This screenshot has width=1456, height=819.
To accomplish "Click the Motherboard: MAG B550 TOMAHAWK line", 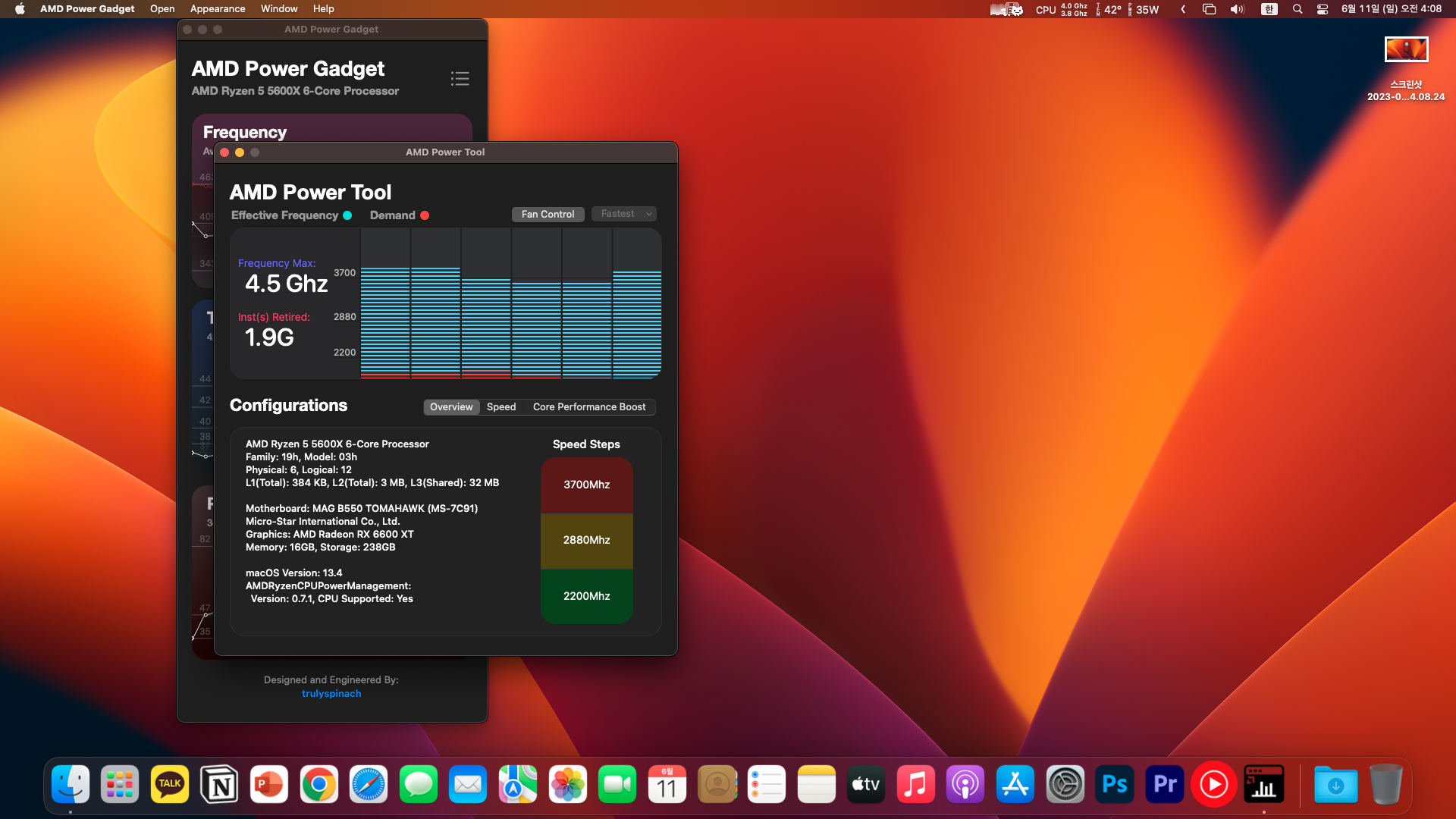I will pyautogui.click(x=362, y=509).
